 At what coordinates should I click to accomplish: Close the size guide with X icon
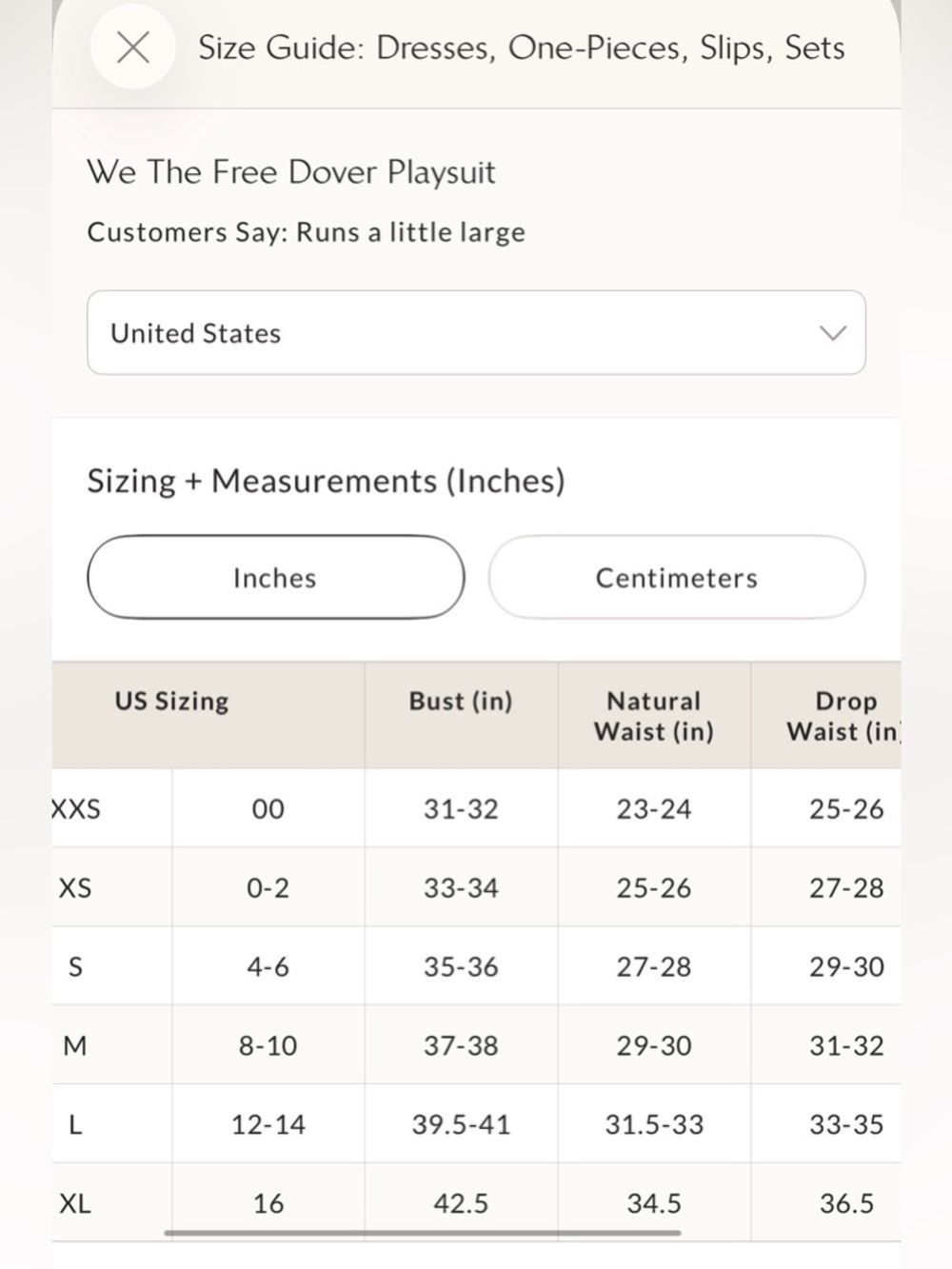pos(132,47)
